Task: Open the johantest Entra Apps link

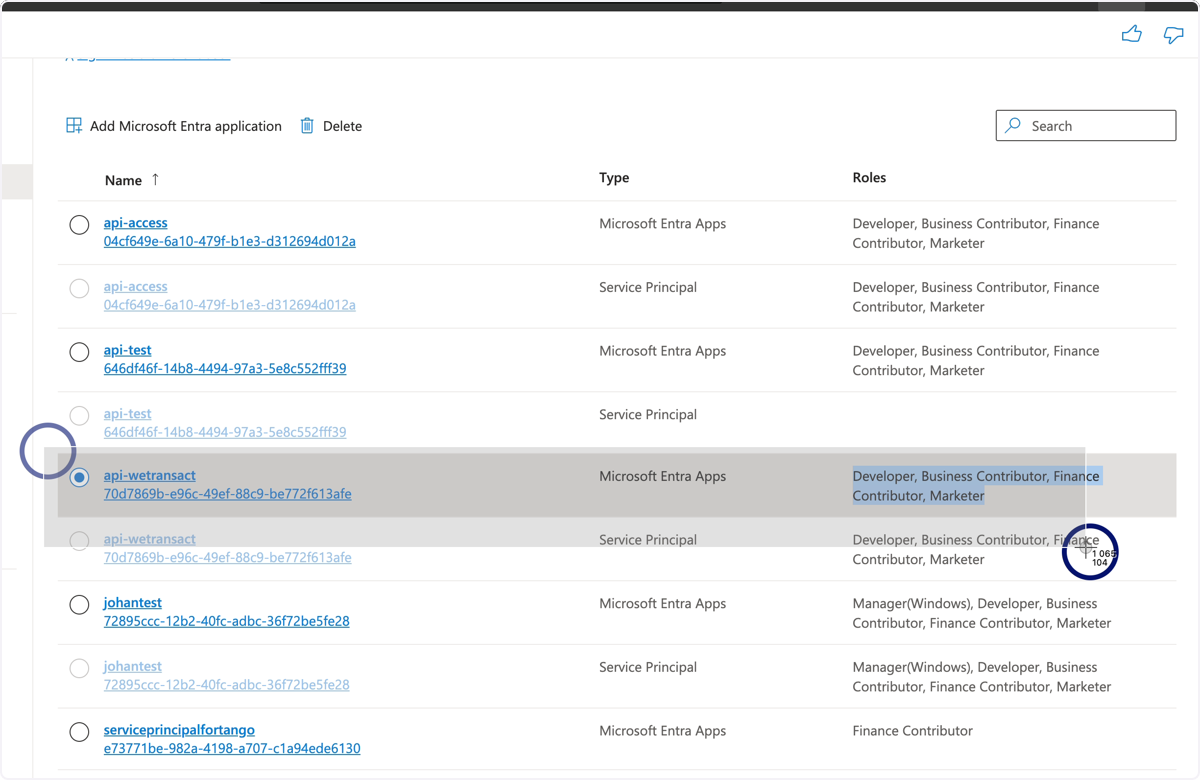Action: [x=133, y=603]
